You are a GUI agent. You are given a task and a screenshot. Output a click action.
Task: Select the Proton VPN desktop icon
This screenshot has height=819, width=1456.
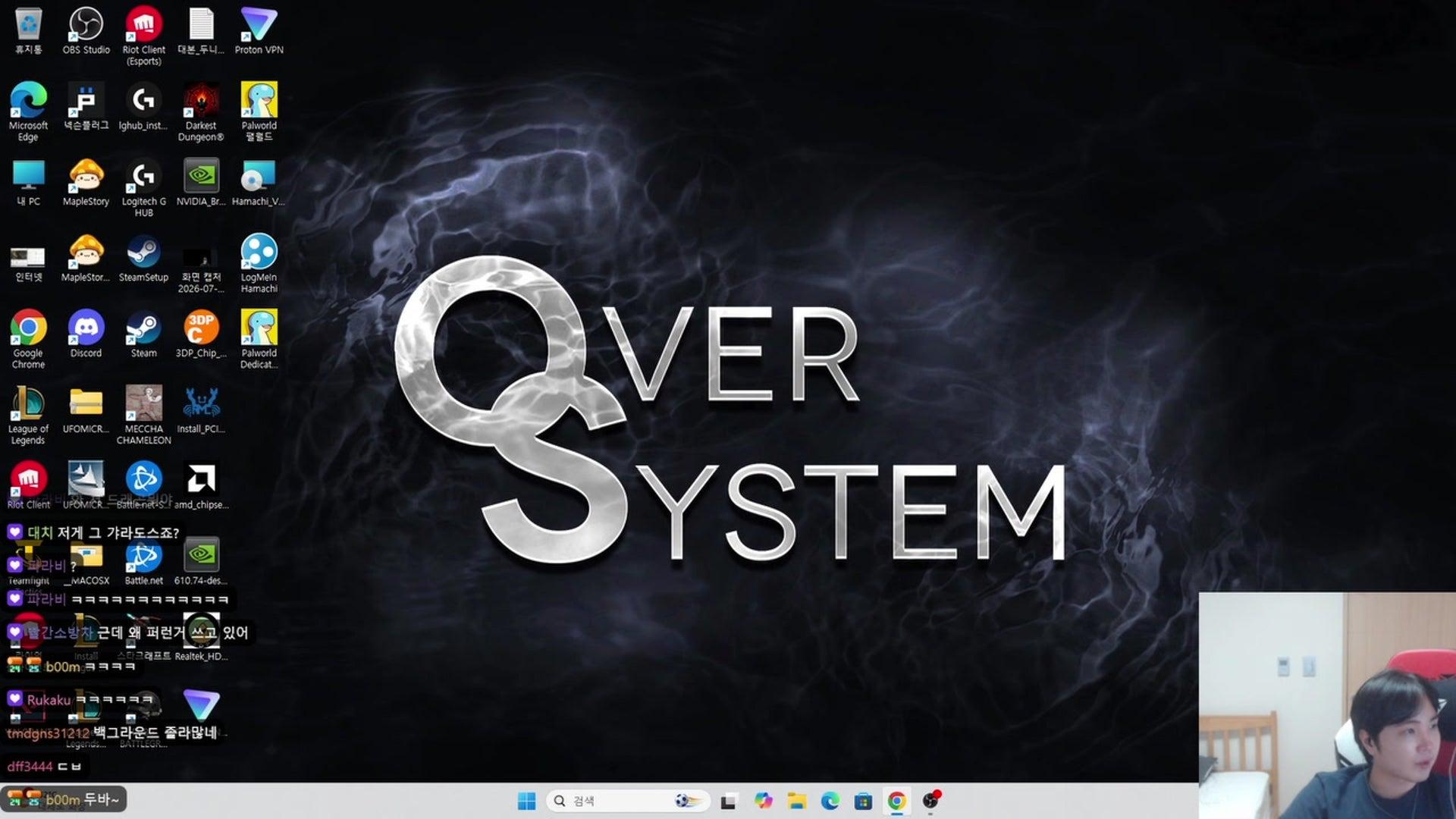[x=259, y=32]
